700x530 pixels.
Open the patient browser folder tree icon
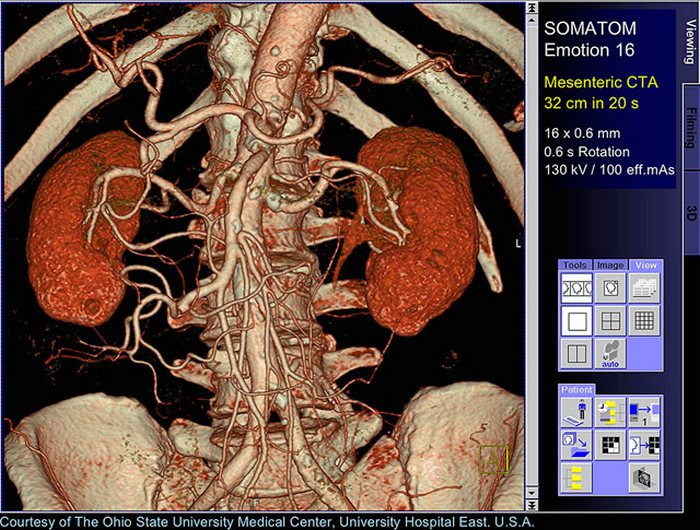576,477
